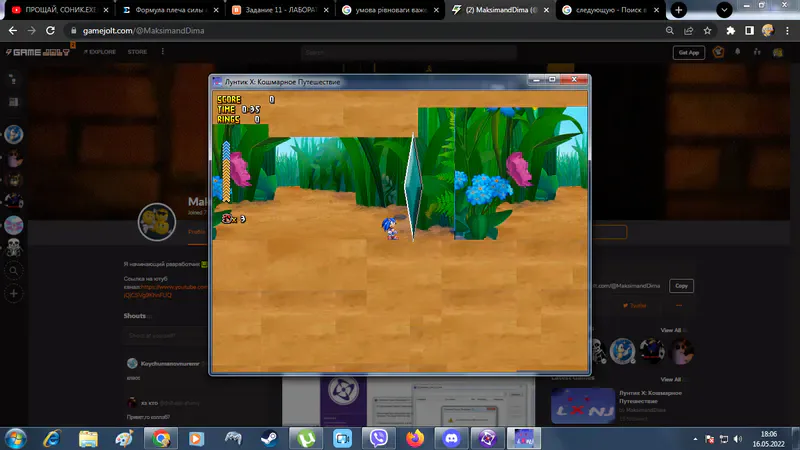Click the Game Jolt logo

[x=37, y=52]
